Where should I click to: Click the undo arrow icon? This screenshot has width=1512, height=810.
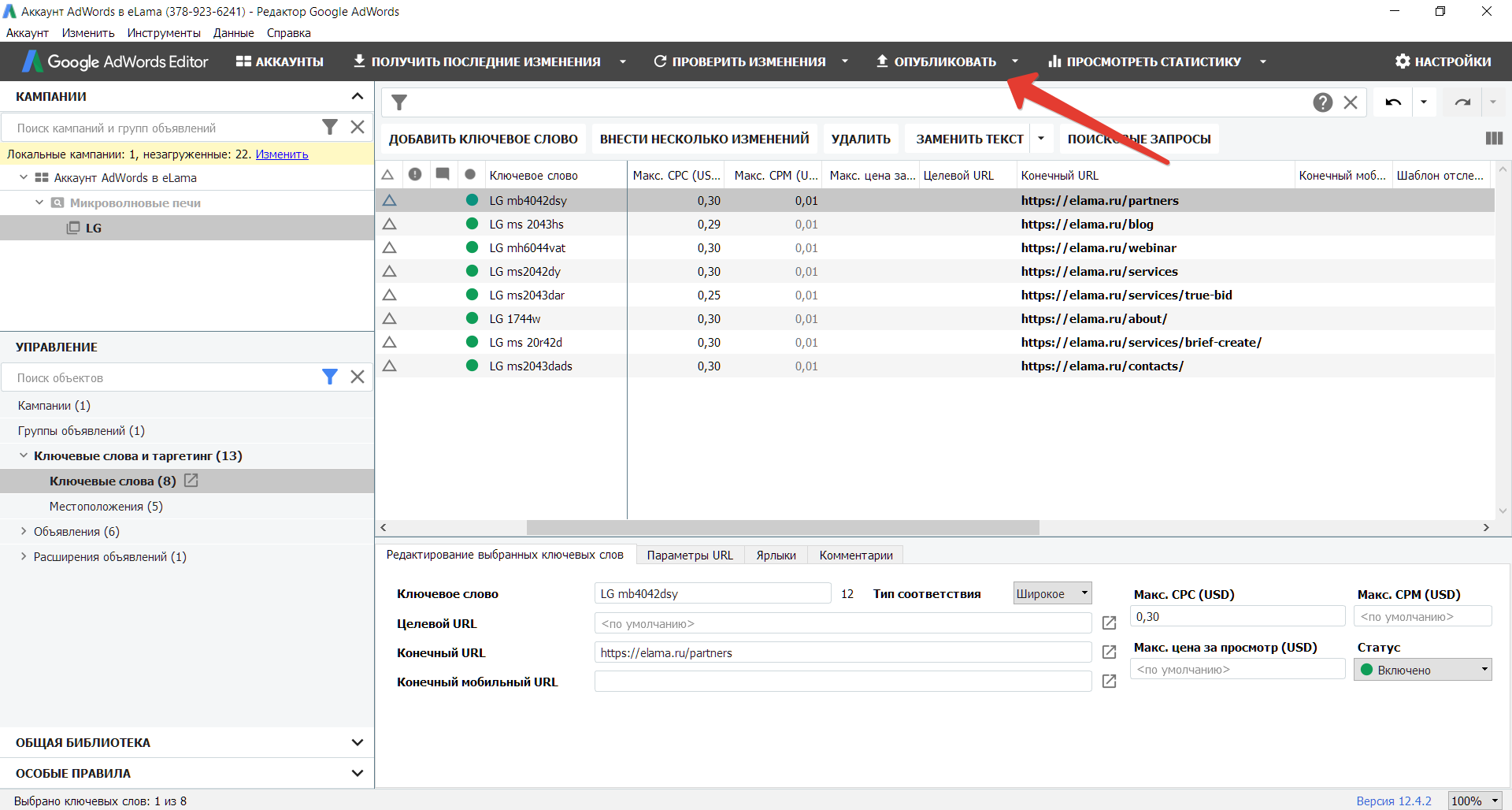tap(1393, 102)
